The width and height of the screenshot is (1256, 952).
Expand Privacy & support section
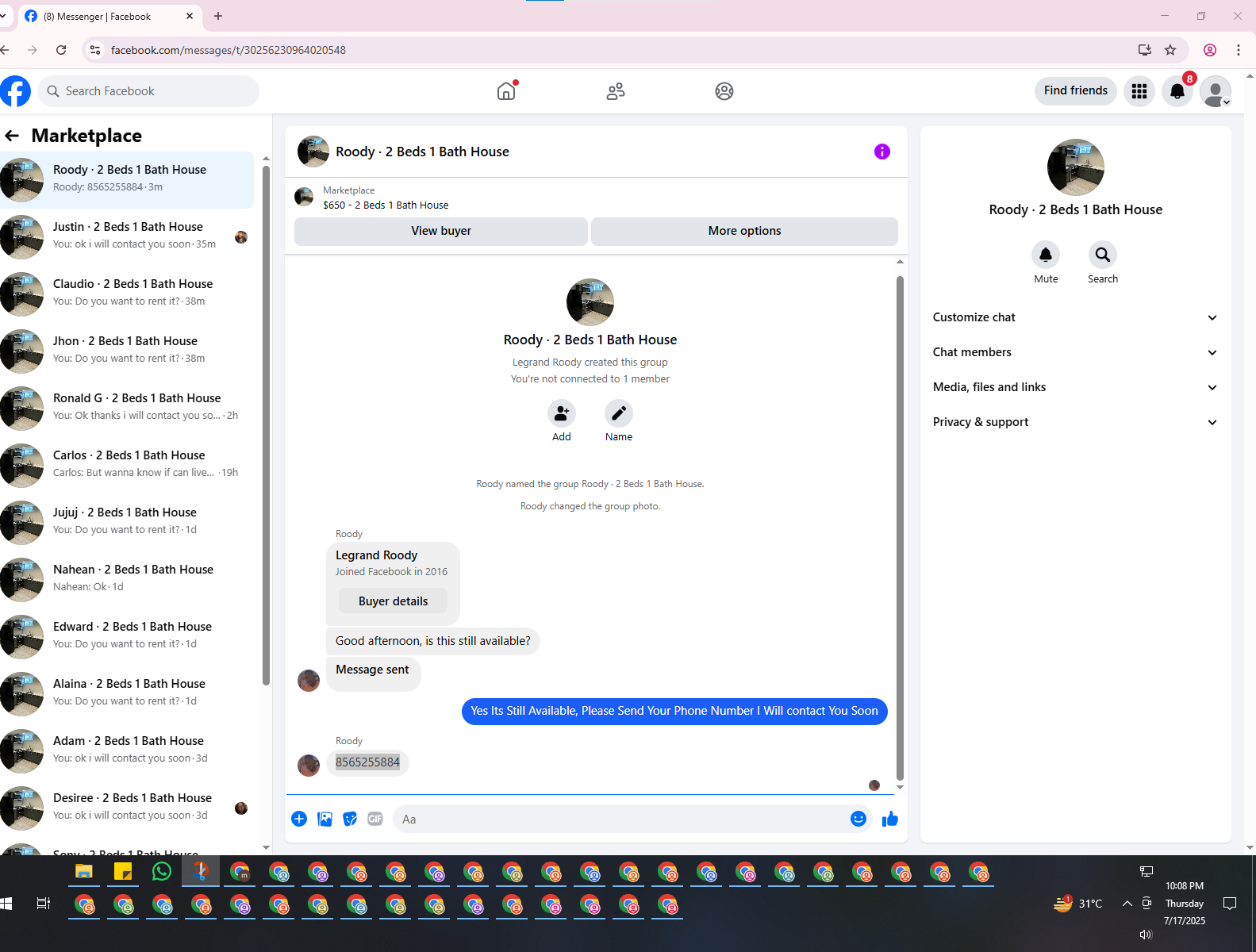coord(1075,422)
